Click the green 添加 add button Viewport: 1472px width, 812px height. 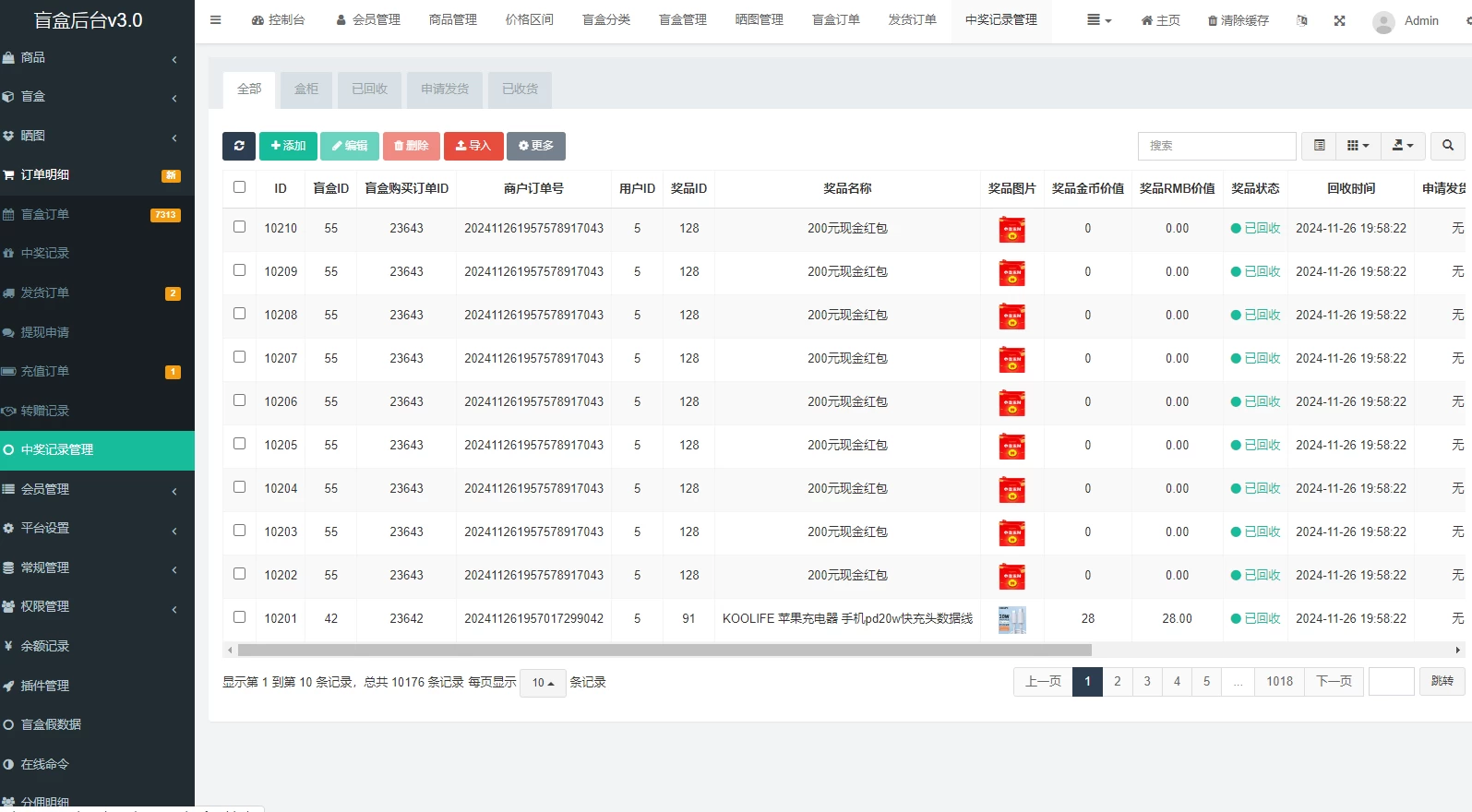[x=288, y=146]
